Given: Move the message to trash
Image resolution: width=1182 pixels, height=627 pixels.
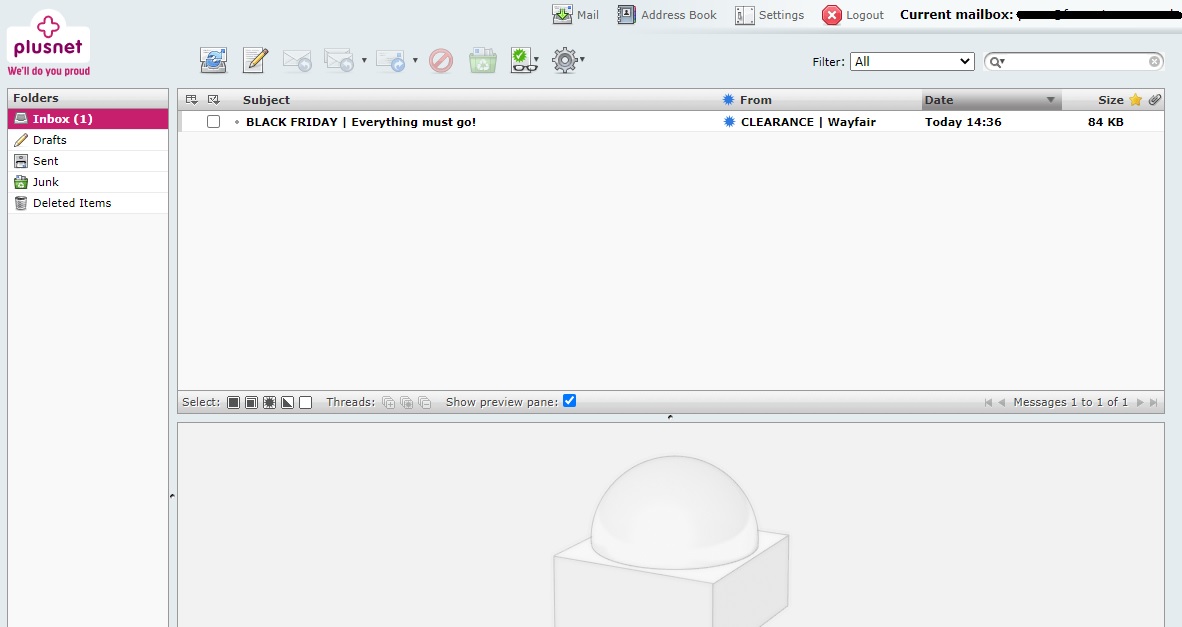Looking at the screenshot, I should point(482,60).
